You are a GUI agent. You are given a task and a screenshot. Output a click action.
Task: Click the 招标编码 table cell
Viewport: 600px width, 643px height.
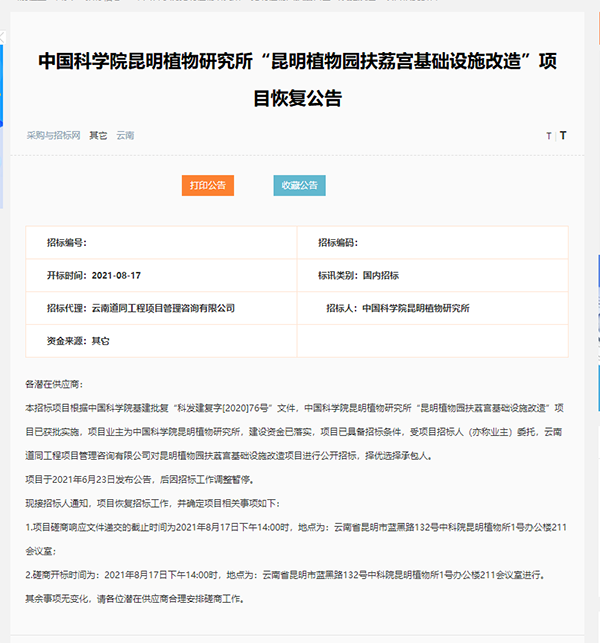tap(432, 243)
